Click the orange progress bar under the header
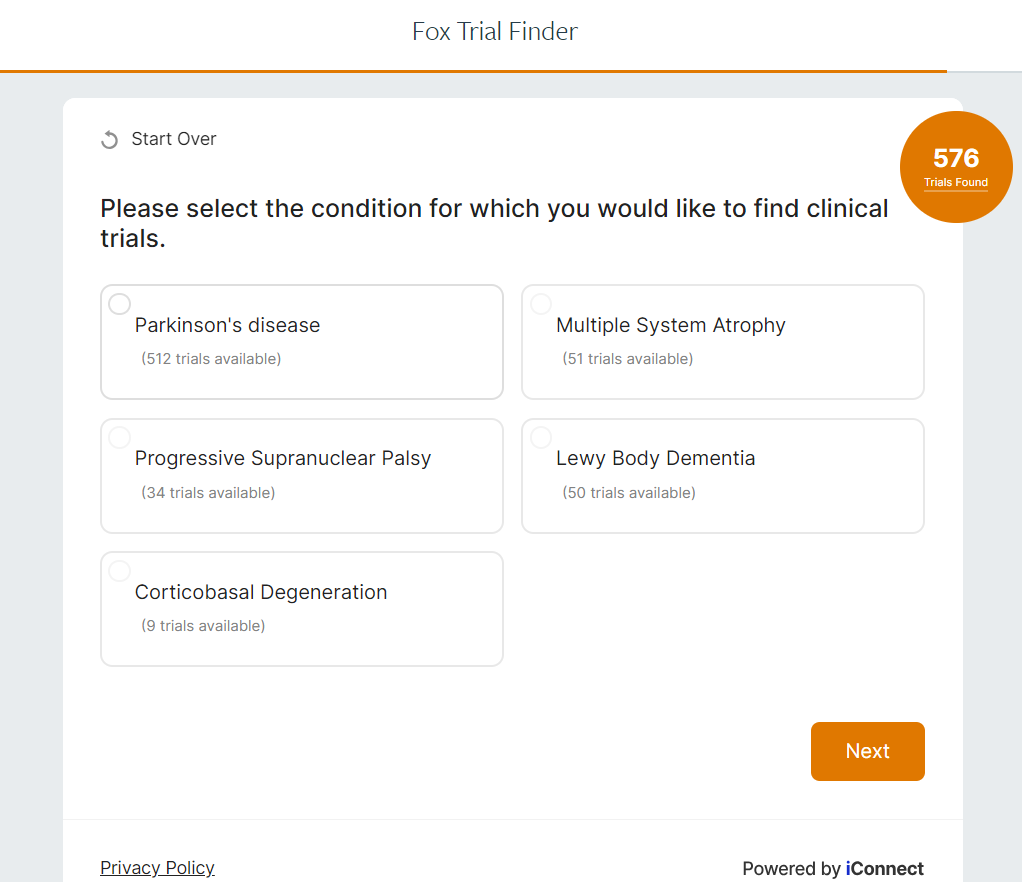Viewport: 1022px width, 882px height. pos(473,72)
